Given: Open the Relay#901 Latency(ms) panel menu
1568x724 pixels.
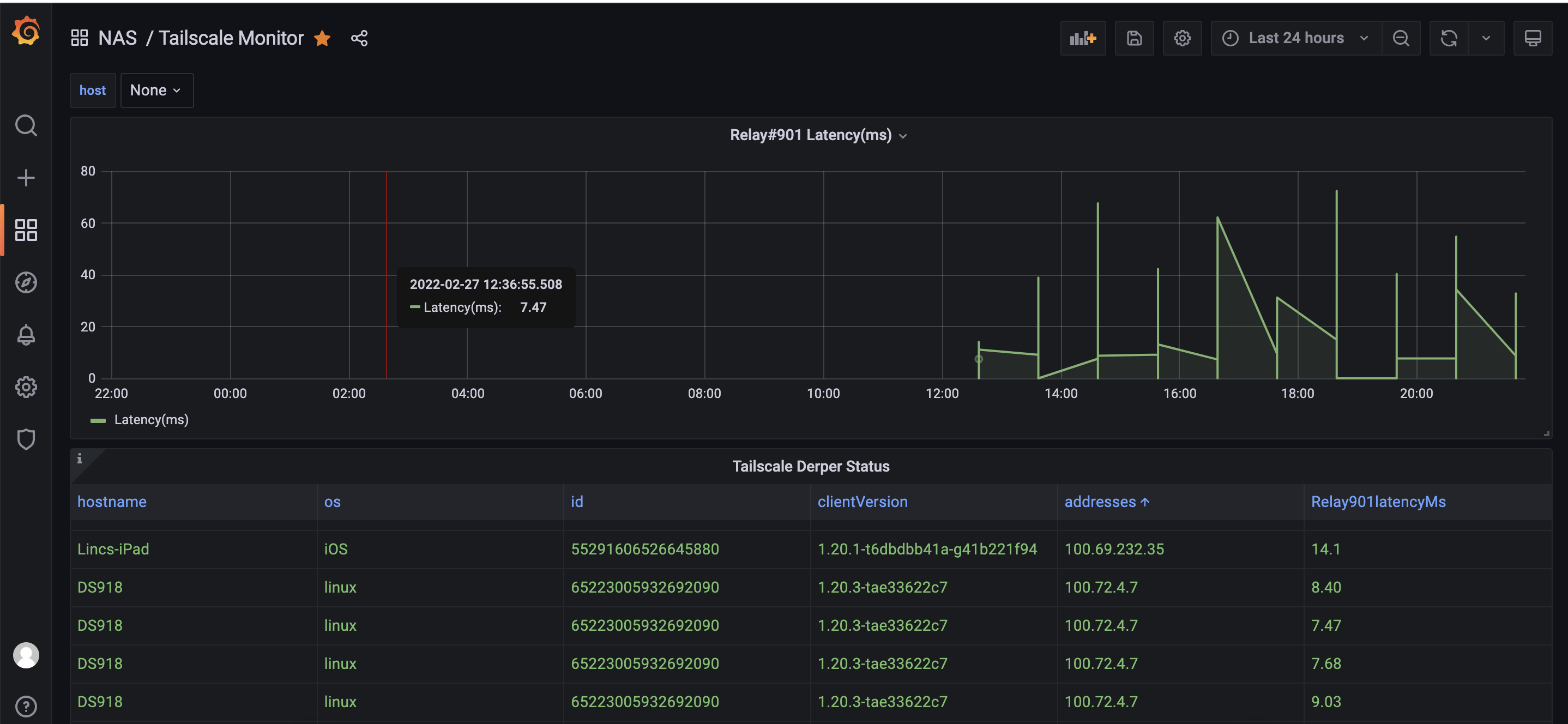Looking at the screenshot, I should [x=818, y=135].
